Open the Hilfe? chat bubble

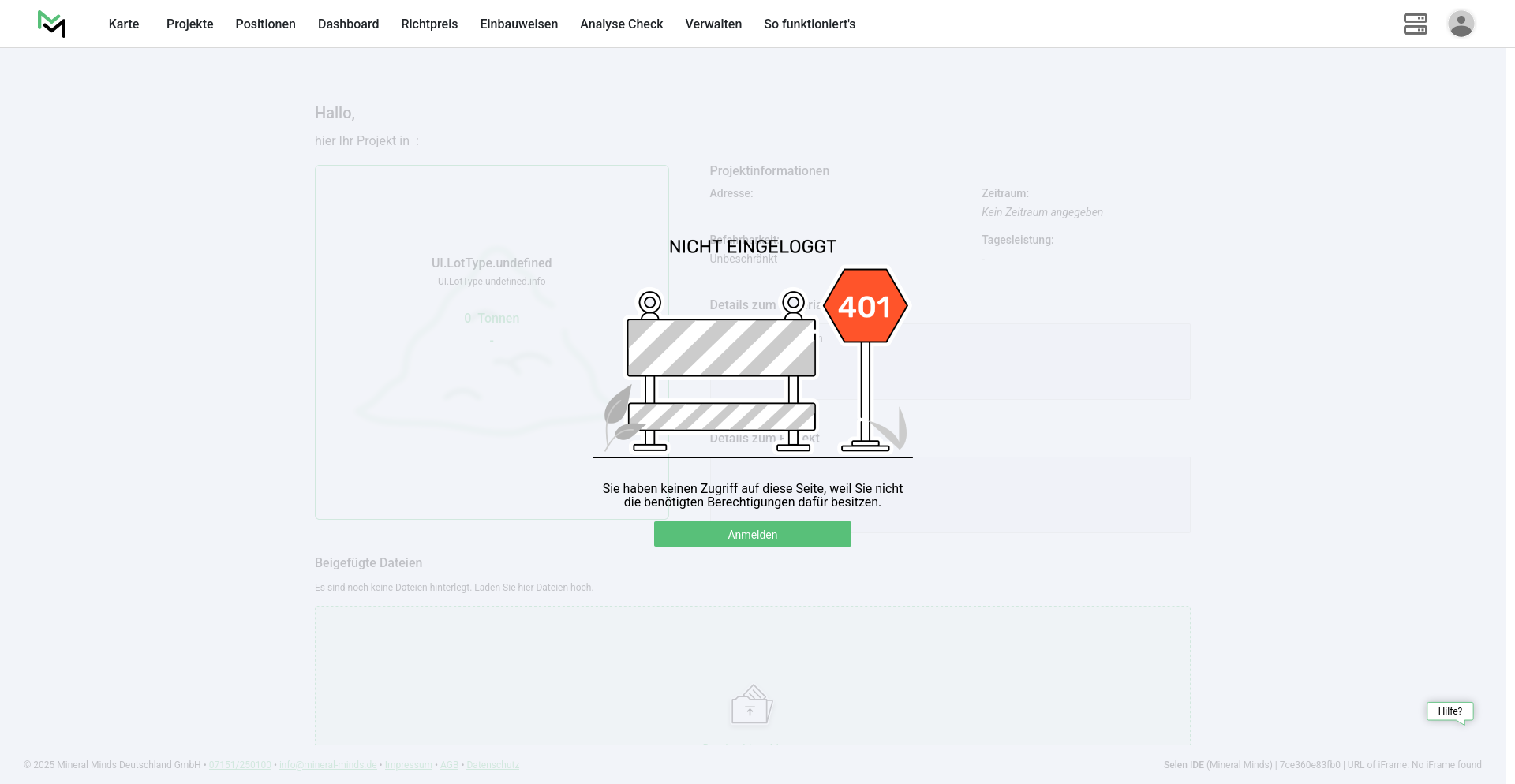click(x=1450, y=711)
